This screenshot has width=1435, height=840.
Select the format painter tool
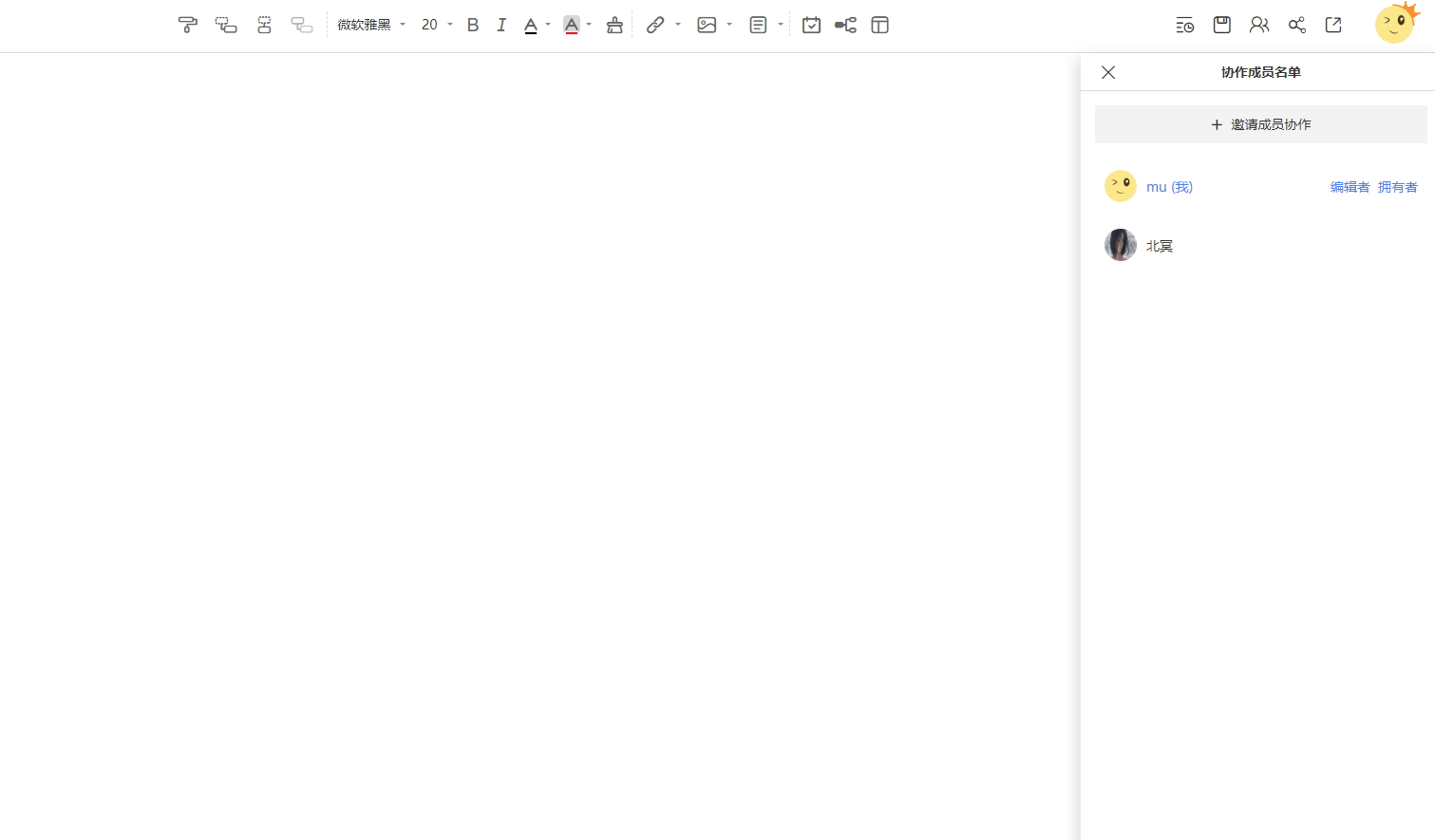click(187, 26)
